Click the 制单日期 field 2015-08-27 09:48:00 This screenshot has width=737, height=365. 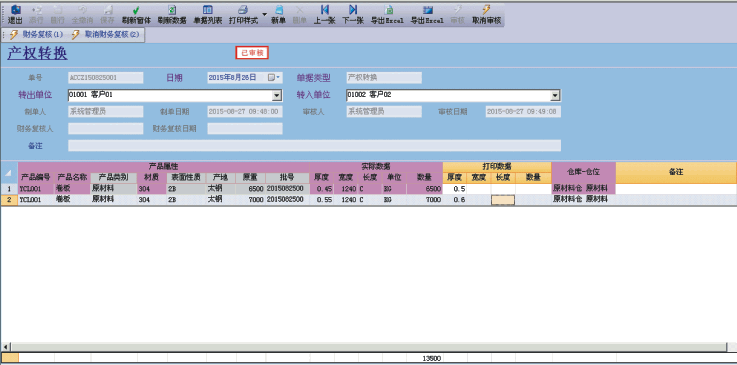[x=245, y=112]
